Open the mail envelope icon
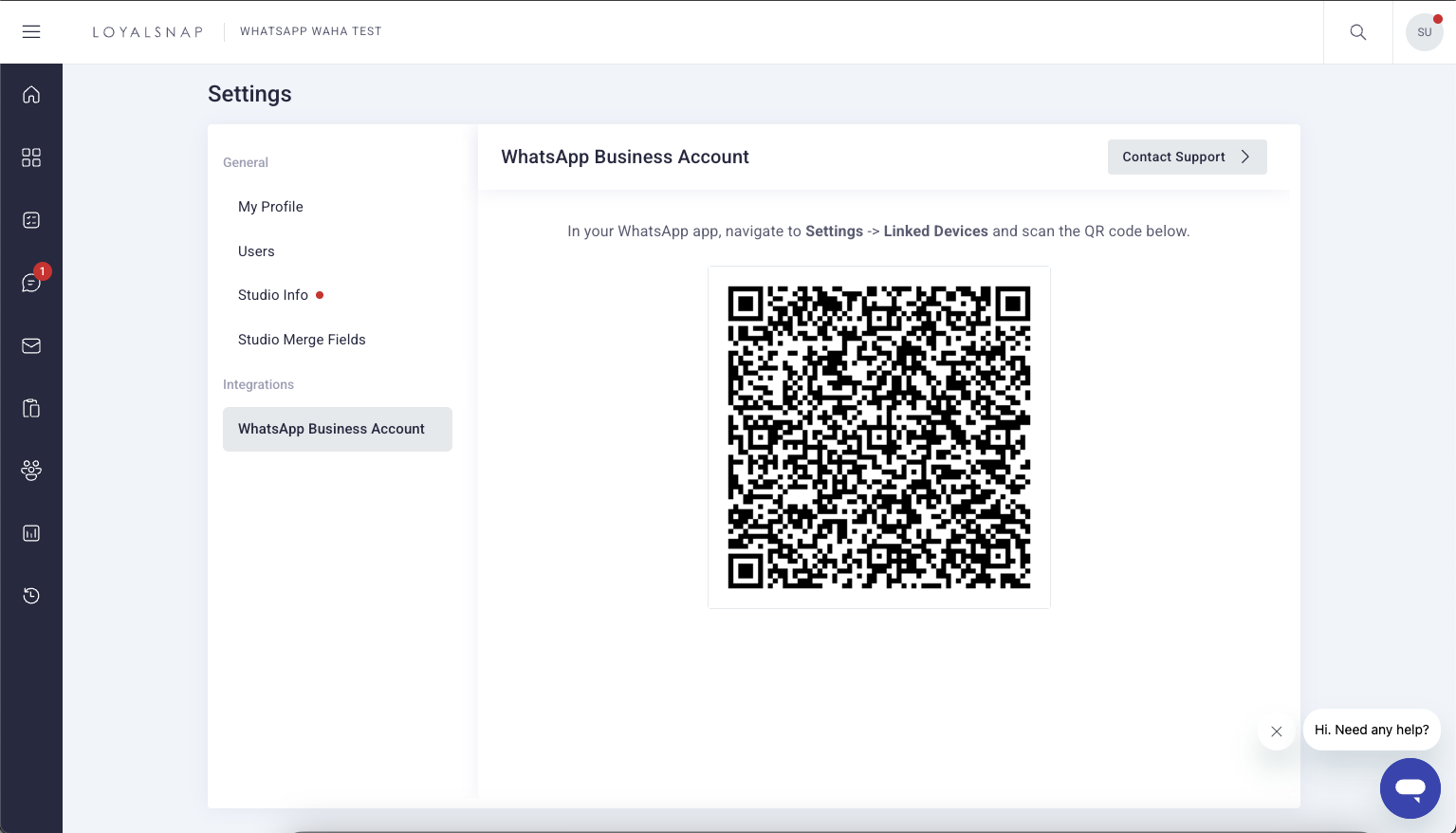Screen dimensions: 1456x833 coord(31,346)
